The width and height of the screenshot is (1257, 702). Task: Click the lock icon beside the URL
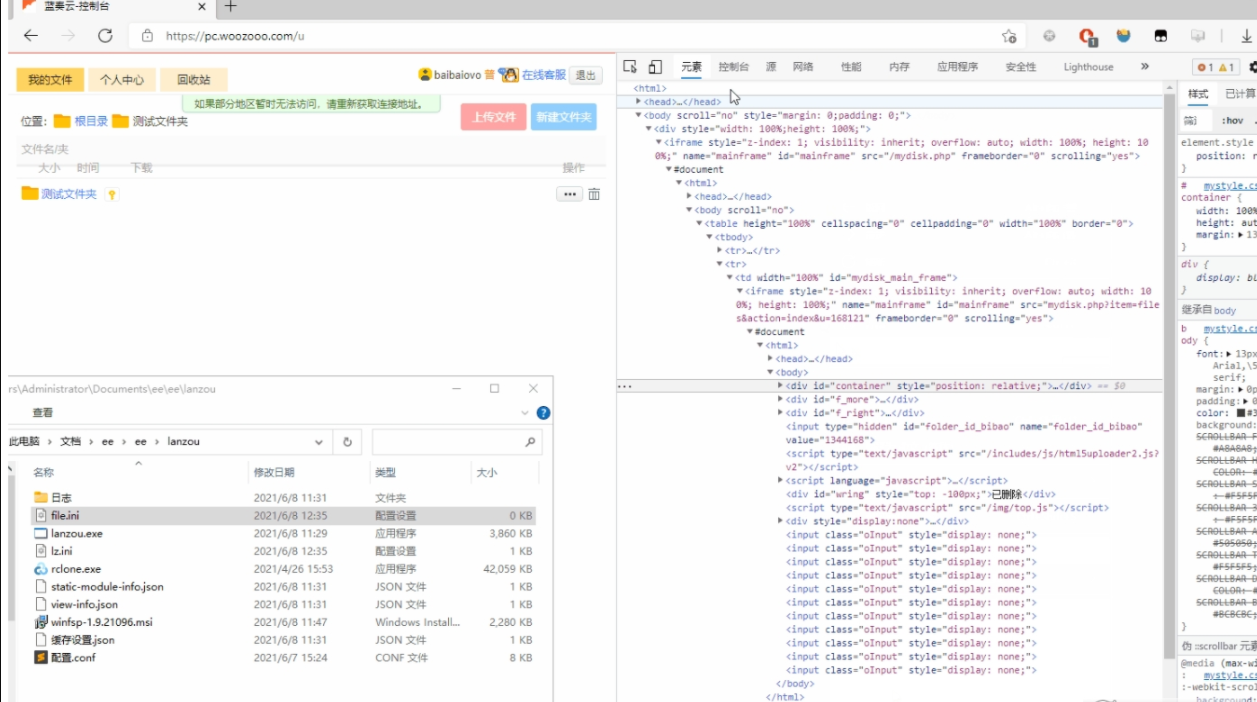(147, 36)
